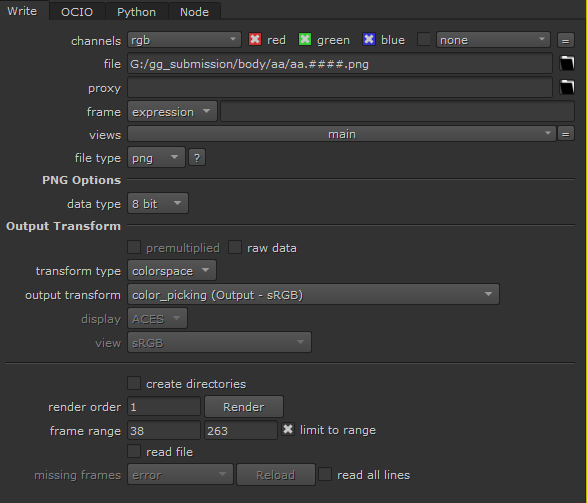Image resolution: width=587 pixels, height=503 pixels.
Task: Open the transform type colorspace dropdown
Action: click(x=171, y=271)
